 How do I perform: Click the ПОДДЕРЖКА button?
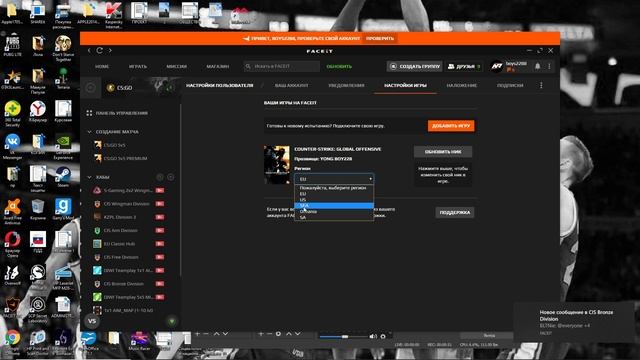455,212
